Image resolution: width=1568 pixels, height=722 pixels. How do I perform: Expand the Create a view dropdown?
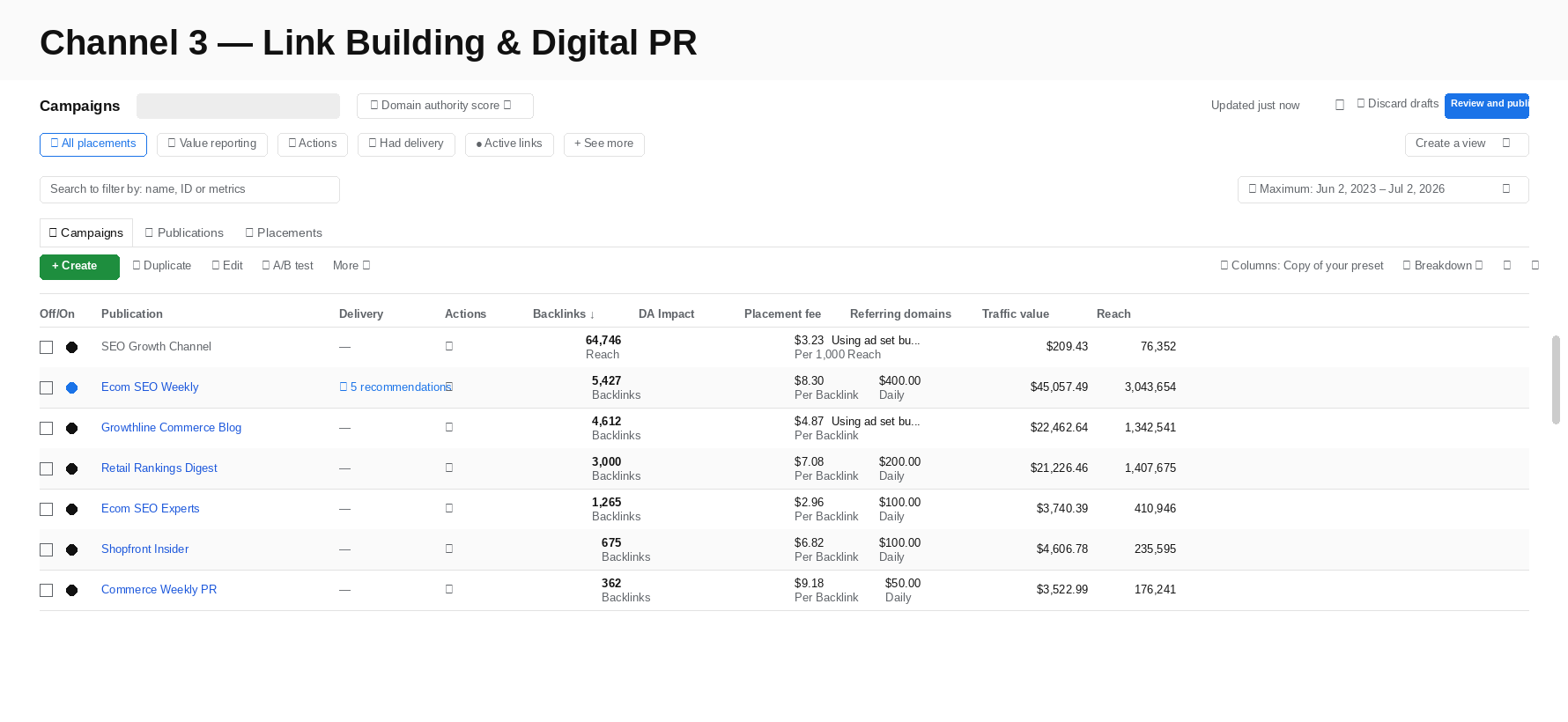pyautogui.click(x=1467, y=144)
